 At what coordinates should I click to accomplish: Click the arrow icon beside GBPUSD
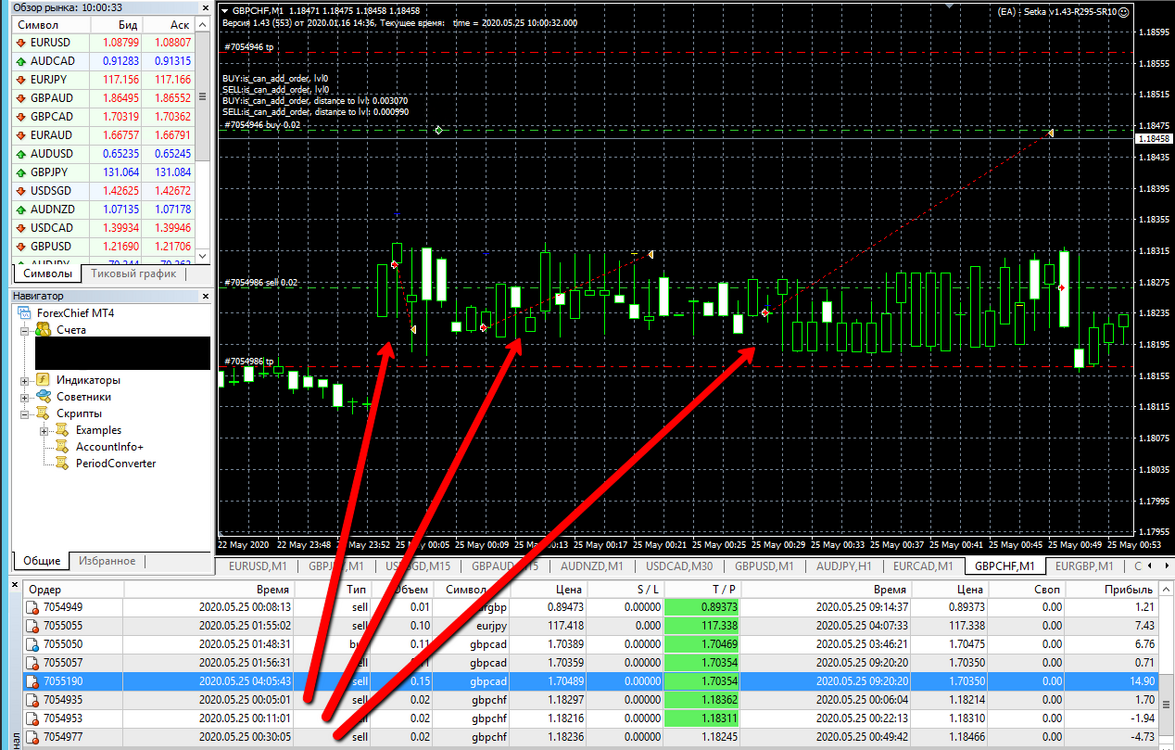(x=21, y=247)
